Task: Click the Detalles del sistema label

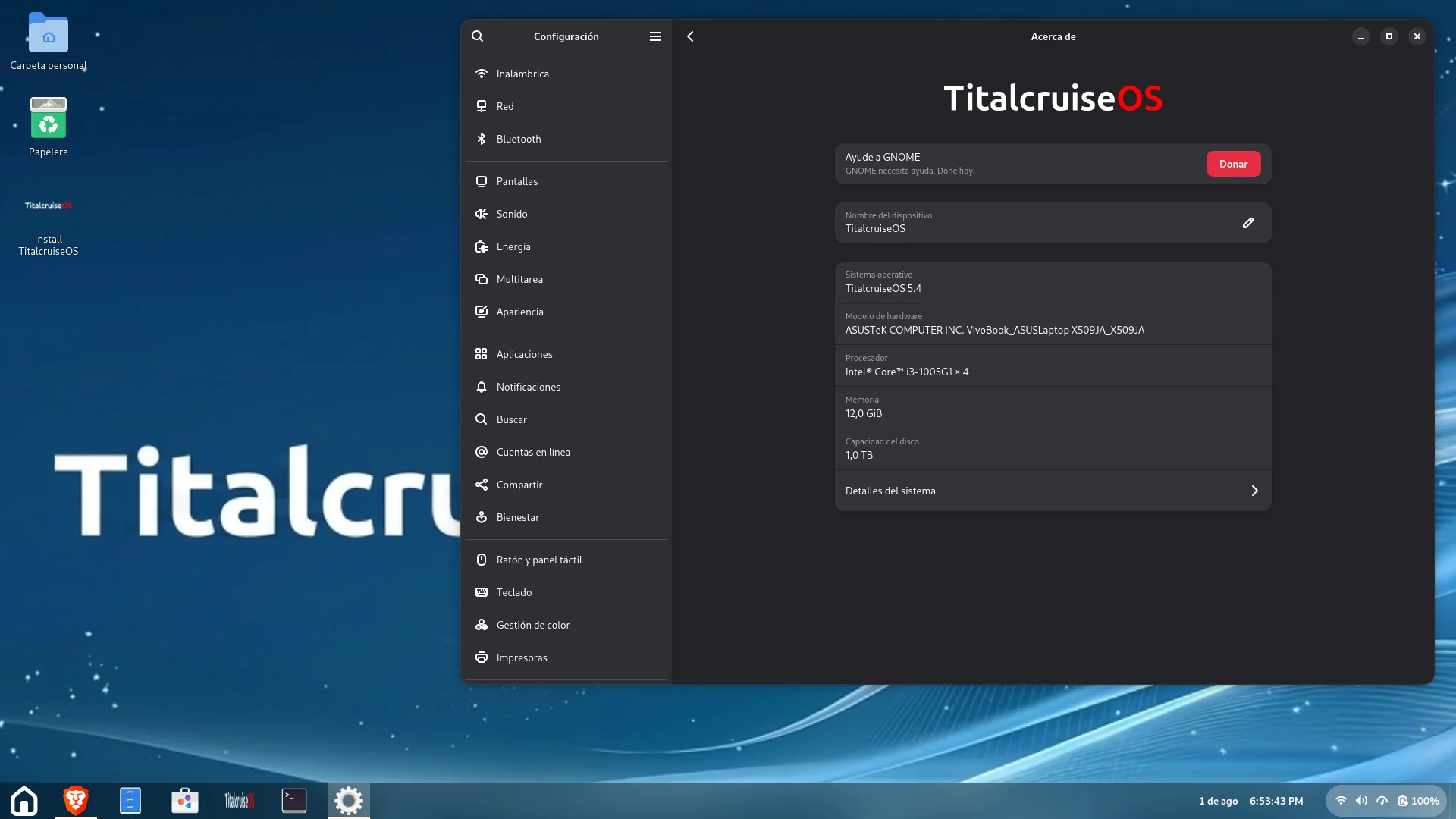Action: 890,491
